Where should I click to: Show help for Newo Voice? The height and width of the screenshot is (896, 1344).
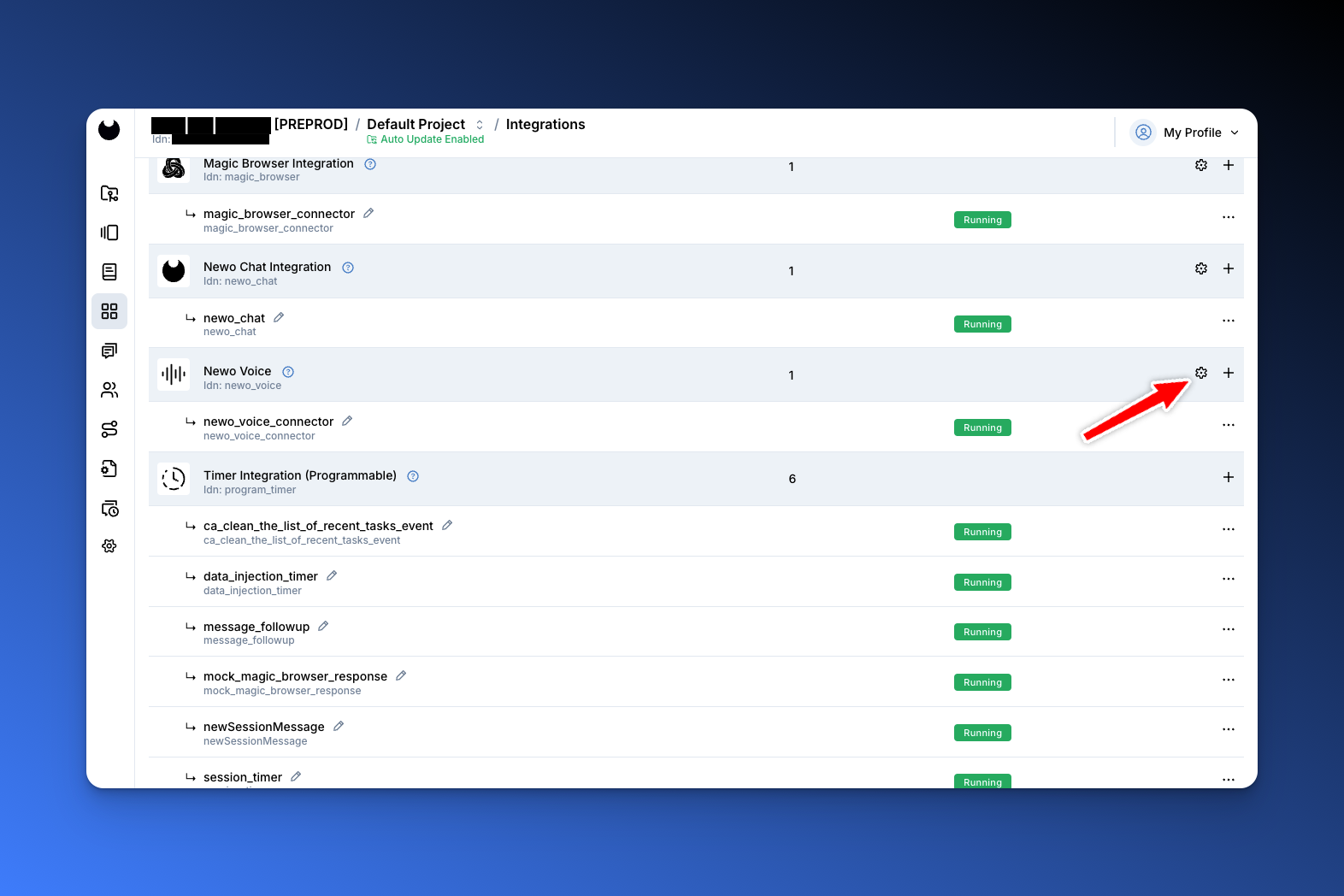tap(288, 372)
